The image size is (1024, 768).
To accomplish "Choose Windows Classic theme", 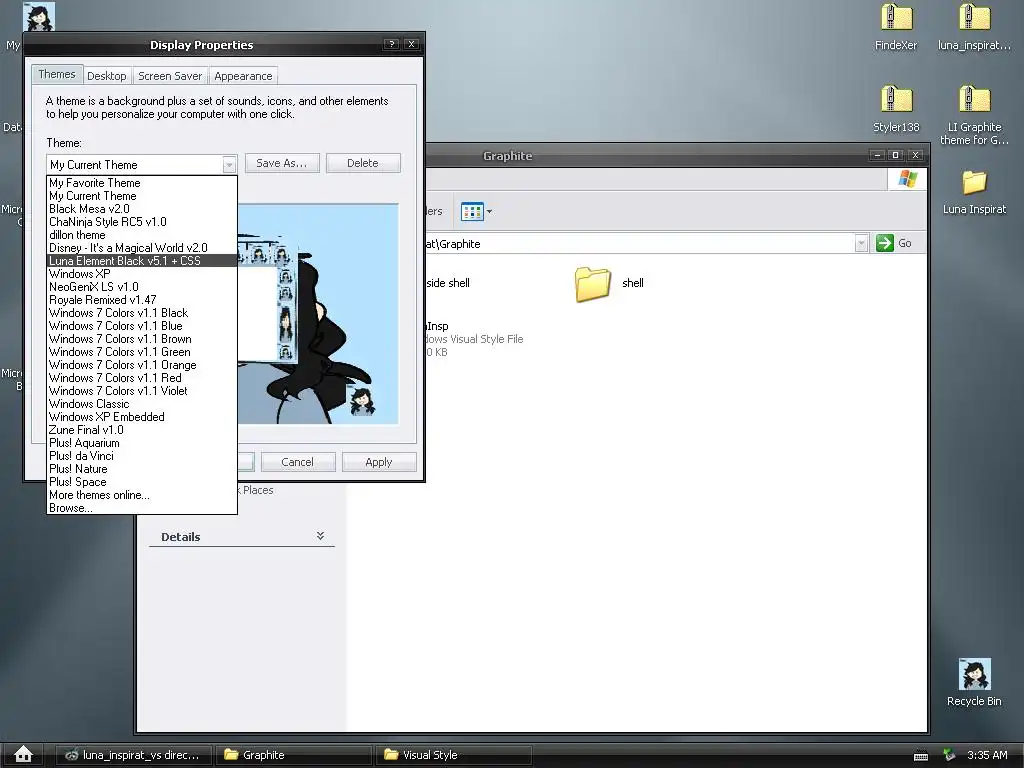I will coord(142,404).
